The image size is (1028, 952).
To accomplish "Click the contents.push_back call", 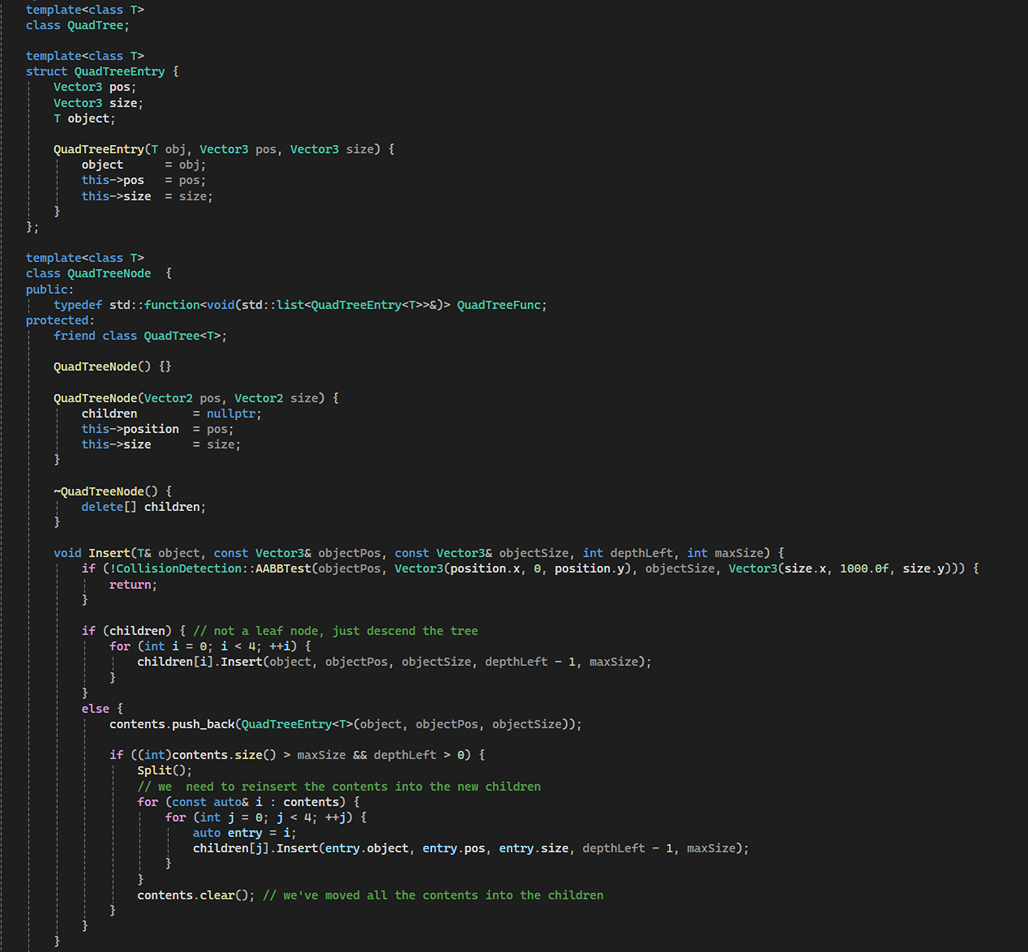I will click(x=172, y=724).
